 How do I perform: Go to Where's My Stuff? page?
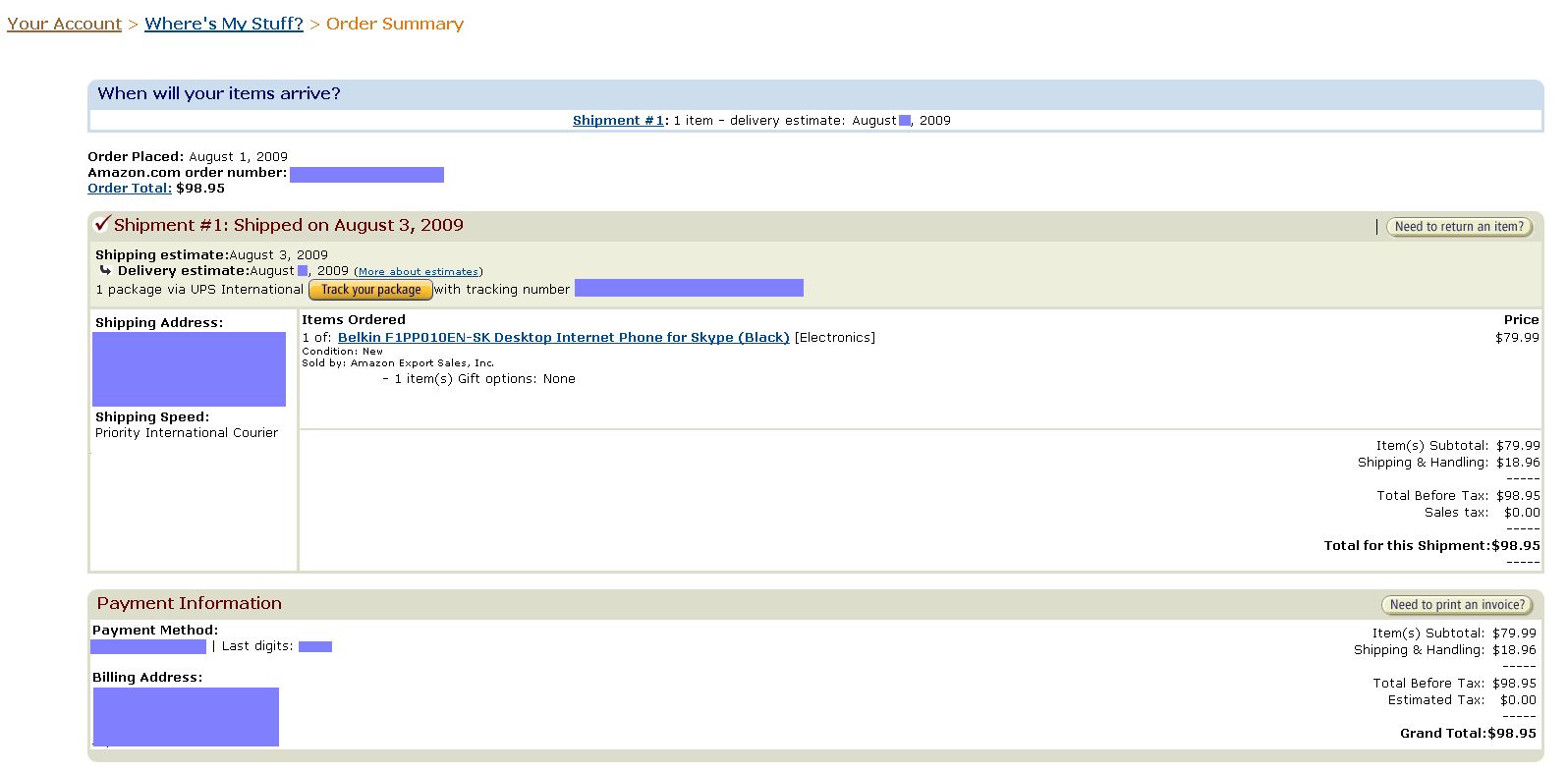point(224,24)
